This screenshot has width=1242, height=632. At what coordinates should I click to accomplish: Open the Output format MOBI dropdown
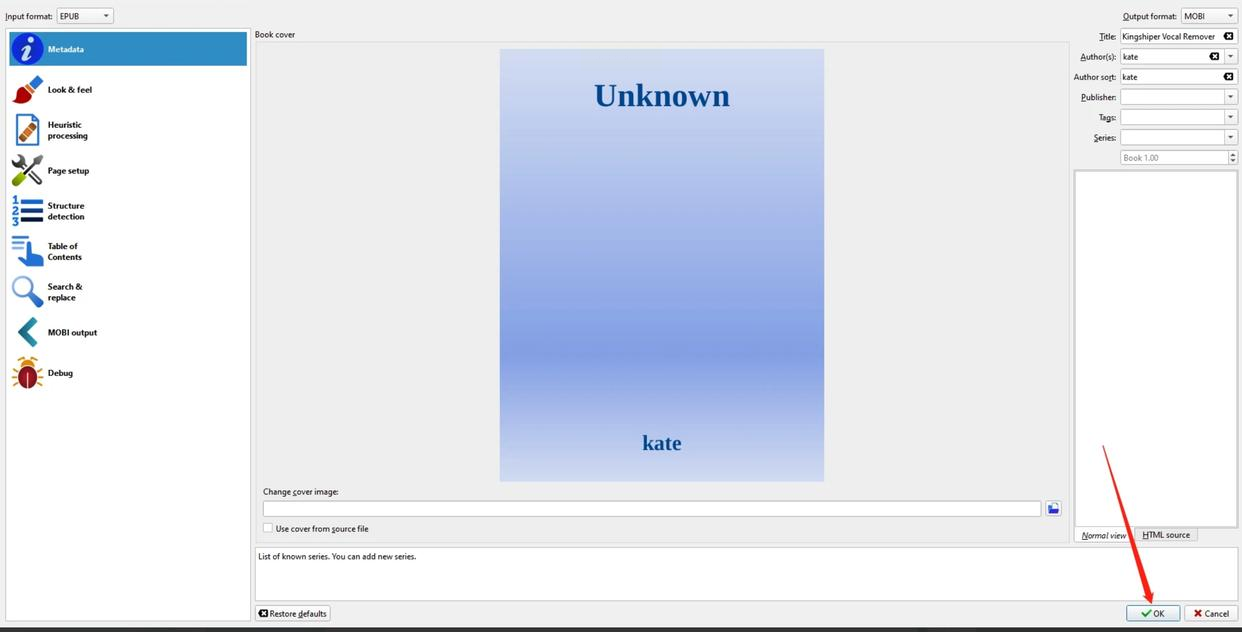(1209, 16)
